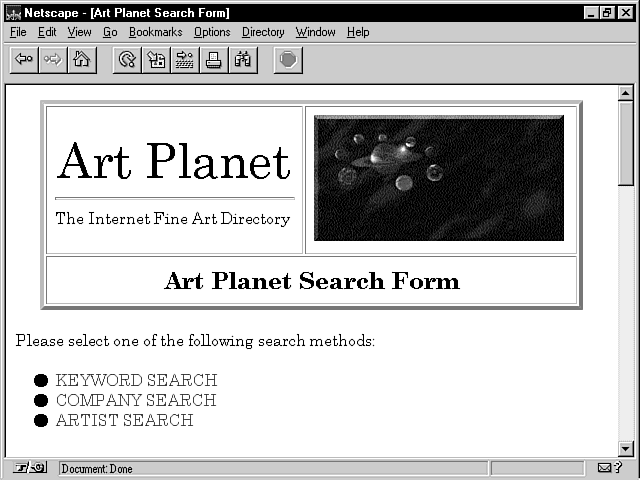The height and width of the screenshot is (480, 640).
Task: Click the 'Document: Done' status text
Action: (x=97, y=469)
